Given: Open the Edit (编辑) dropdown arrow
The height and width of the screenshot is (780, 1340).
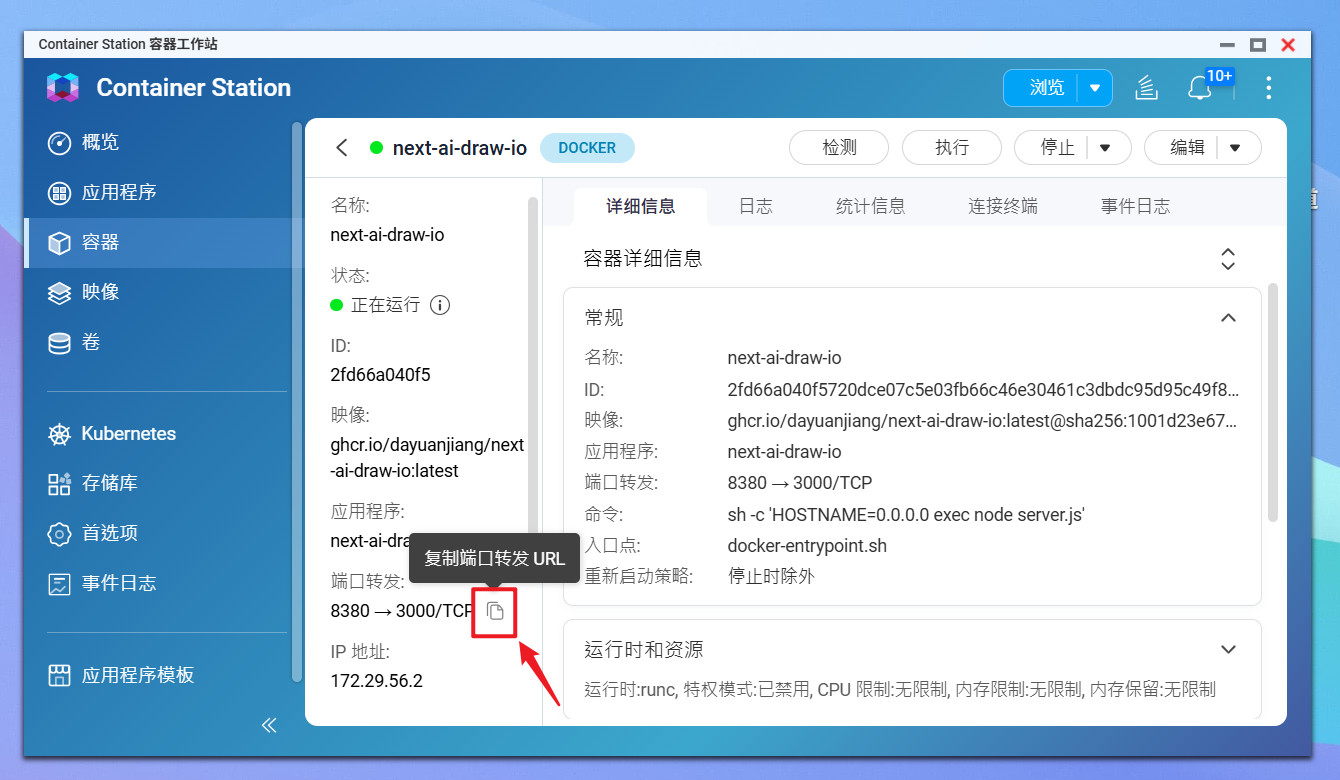Looking at the screenshot, I should tap(1235, 148).
